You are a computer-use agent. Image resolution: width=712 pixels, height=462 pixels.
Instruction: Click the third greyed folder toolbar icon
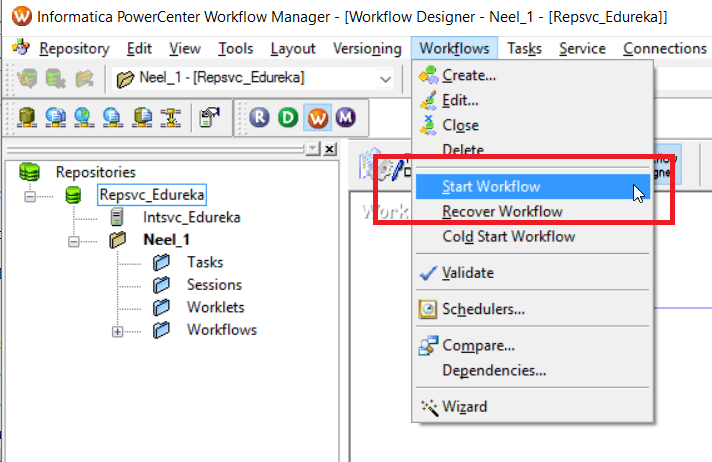pyautogui.click(x=84, y=79)
